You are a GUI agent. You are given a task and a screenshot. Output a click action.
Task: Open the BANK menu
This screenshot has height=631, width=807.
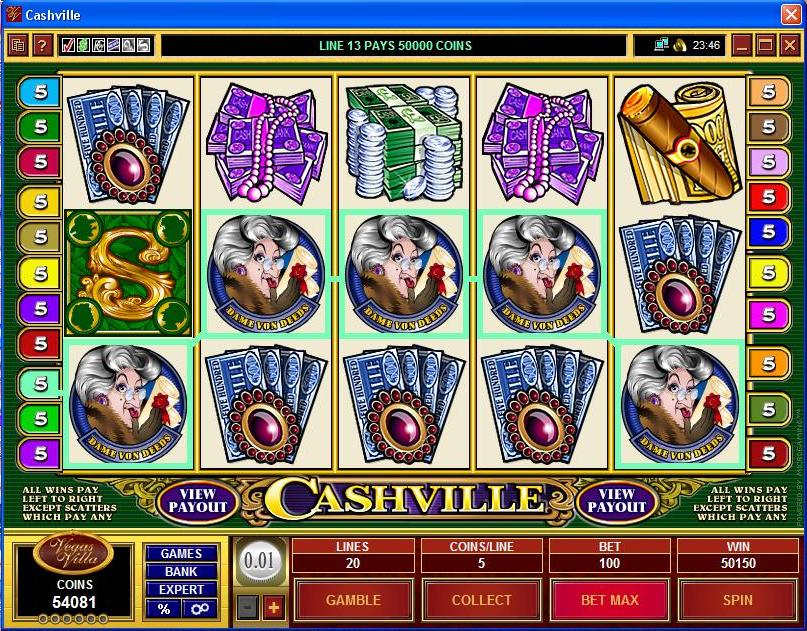click(181, 571)
